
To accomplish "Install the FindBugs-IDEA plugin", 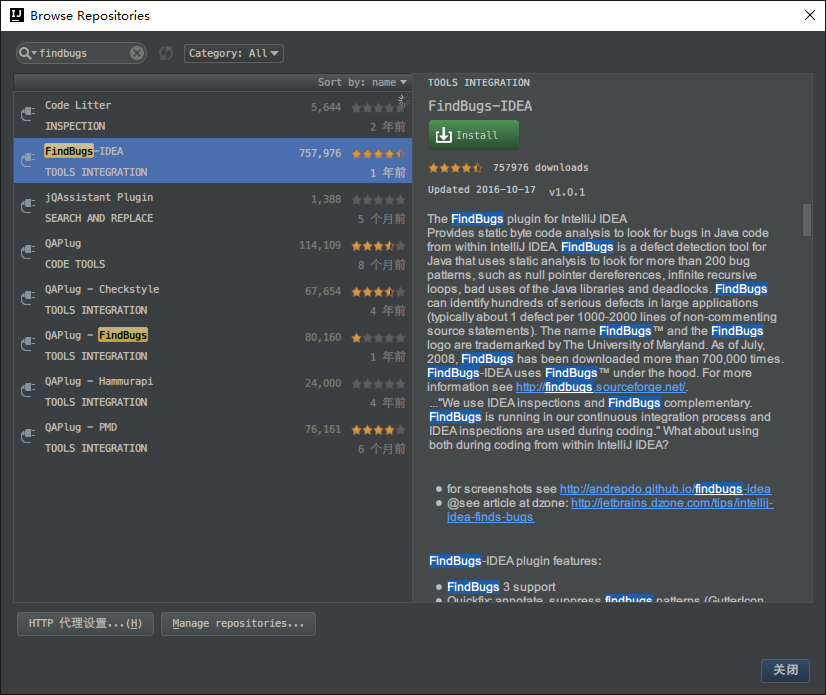I will coord(474,135).
